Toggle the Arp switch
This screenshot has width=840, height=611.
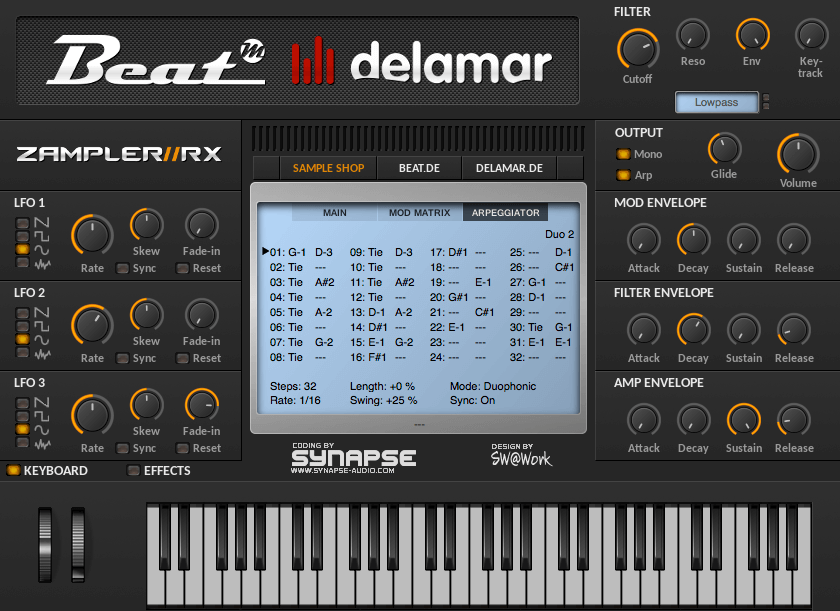(x=623, y=175)
